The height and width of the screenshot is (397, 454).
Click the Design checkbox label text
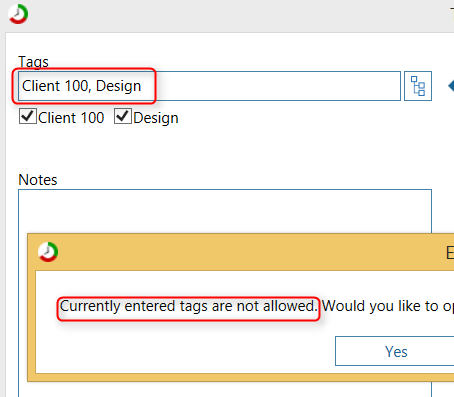click(156, 118)
